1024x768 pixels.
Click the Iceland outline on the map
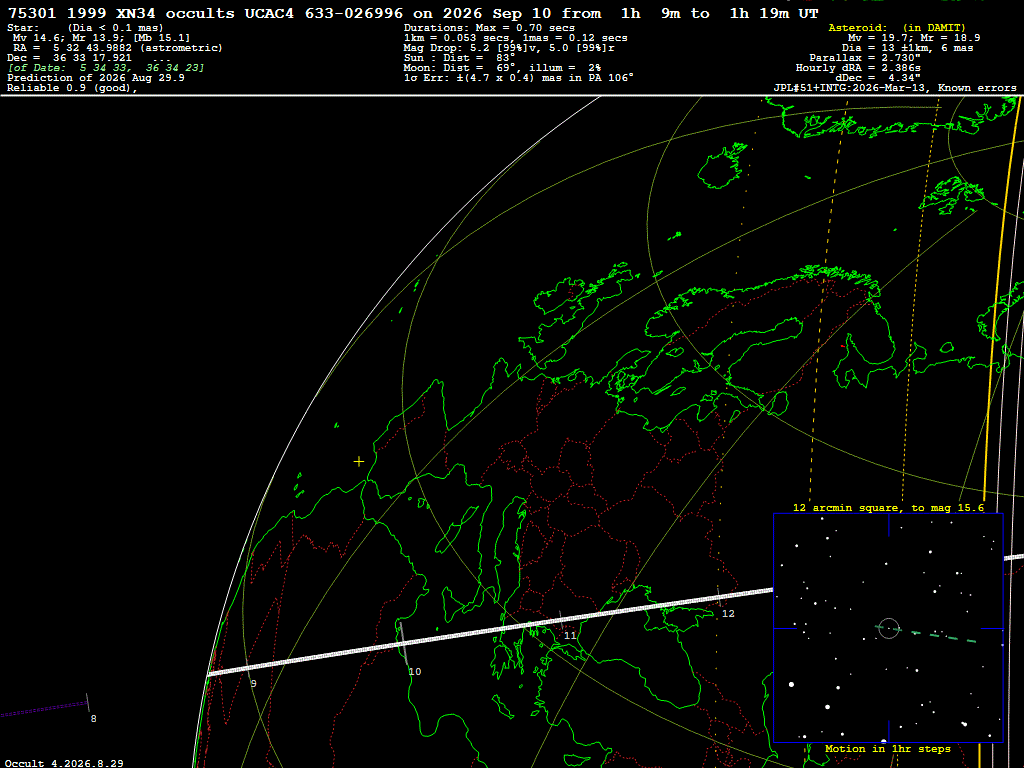tap(722, 167)
